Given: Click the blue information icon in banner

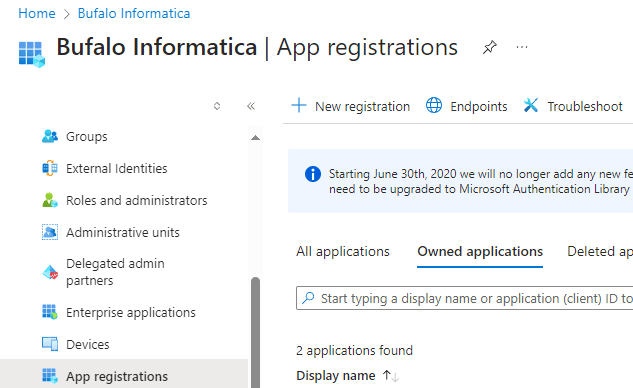Looking at the screenshot, I should 313,174.
